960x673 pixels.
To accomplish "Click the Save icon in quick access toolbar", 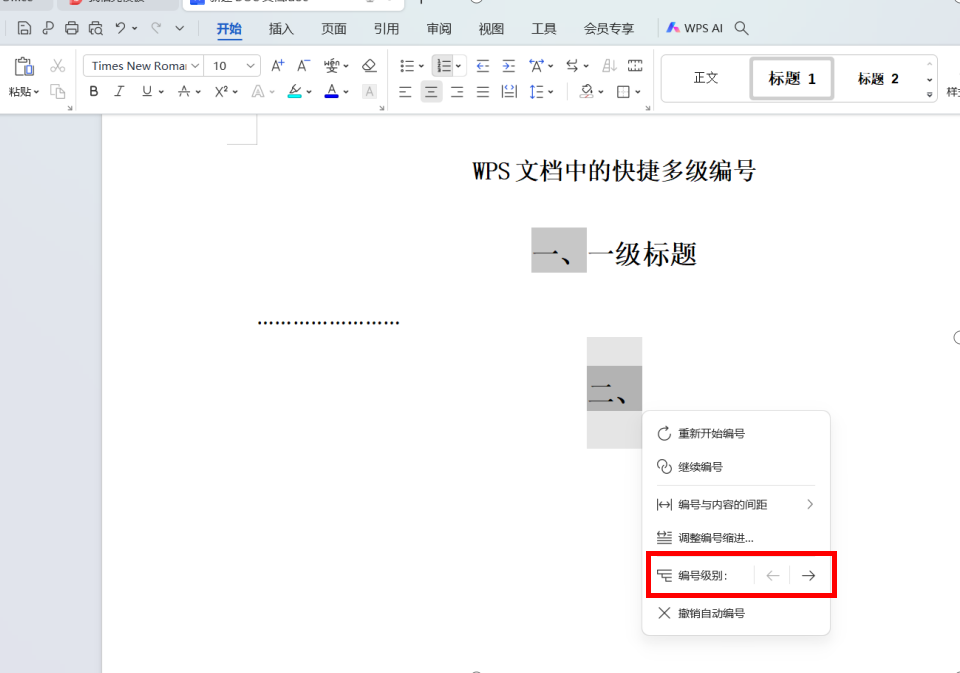I will coord(24,28).
